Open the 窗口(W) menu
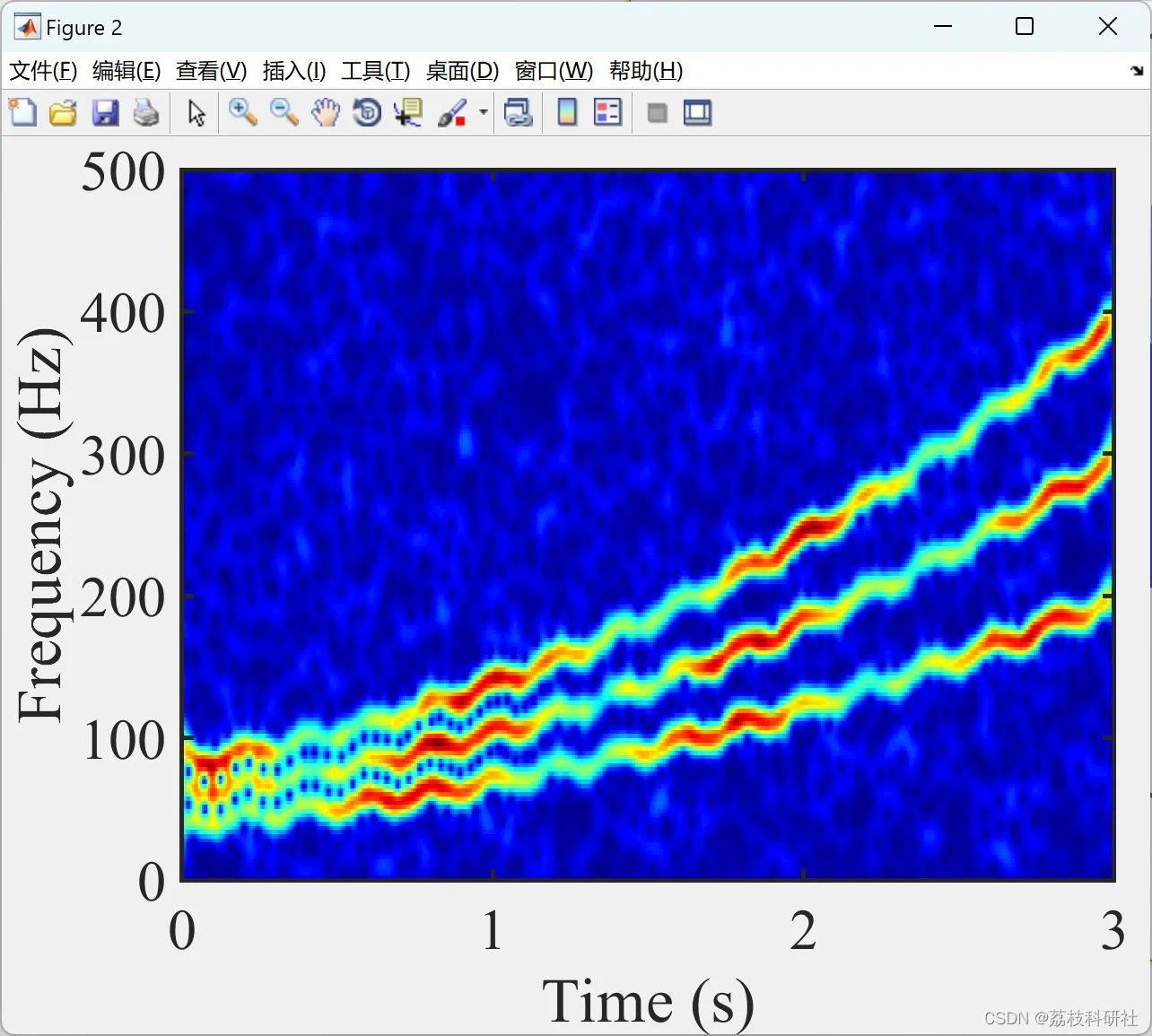The image size is (1152, 1036). 554,71
